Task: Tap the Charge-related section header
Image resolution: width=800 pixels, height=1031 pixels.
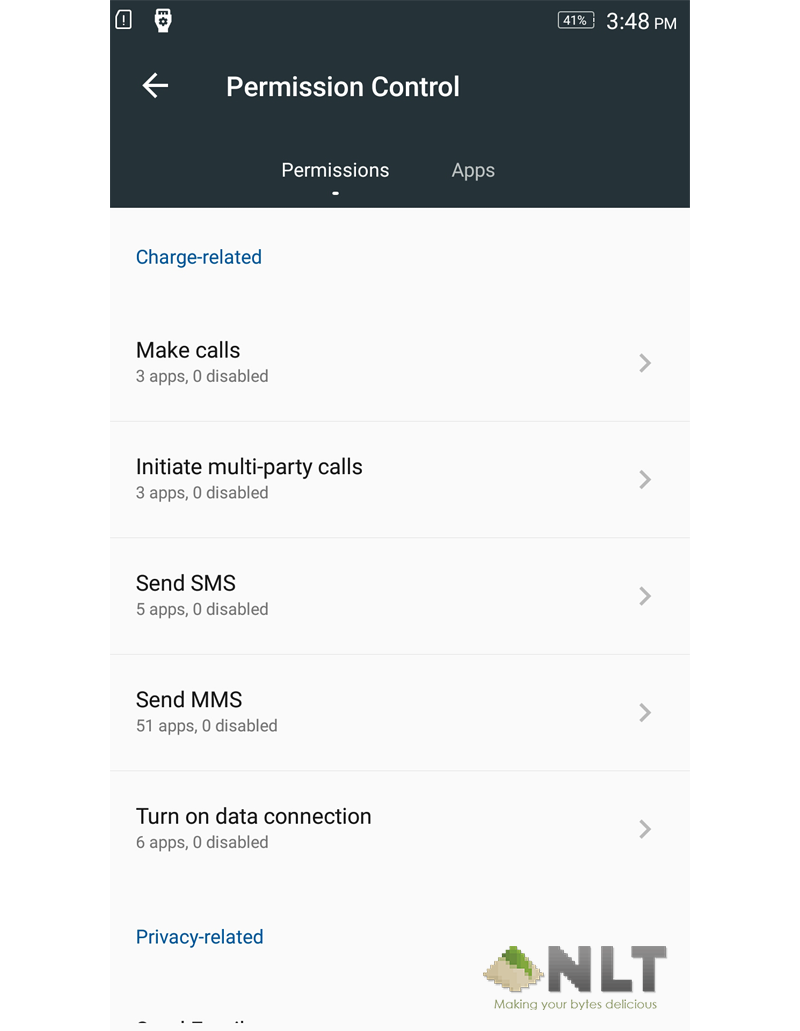Action: [199, 257]
